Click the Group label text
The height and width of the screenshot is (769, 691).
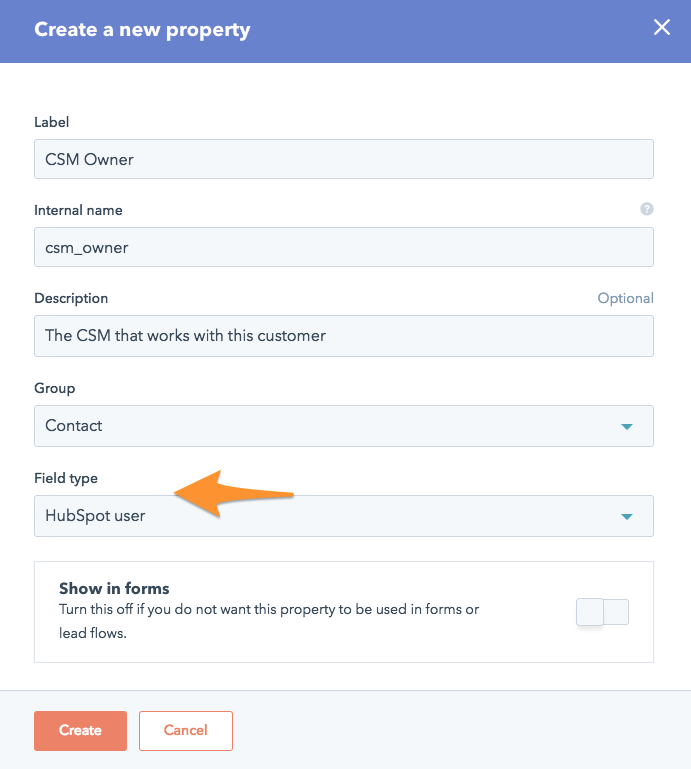tap(54, 388)
